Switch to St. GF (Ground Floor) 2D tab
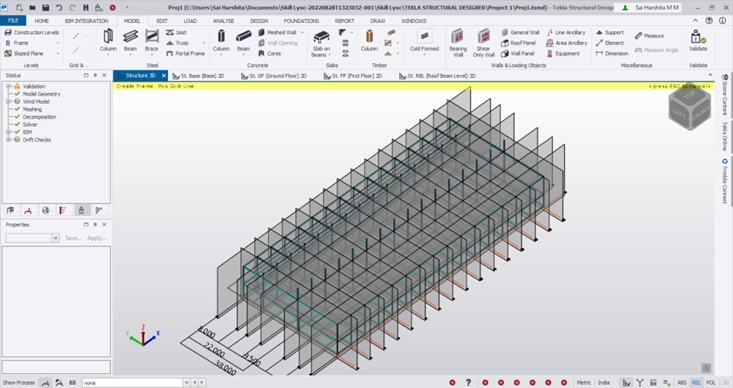Screen dimensions: 733x388 pos(273,76)
